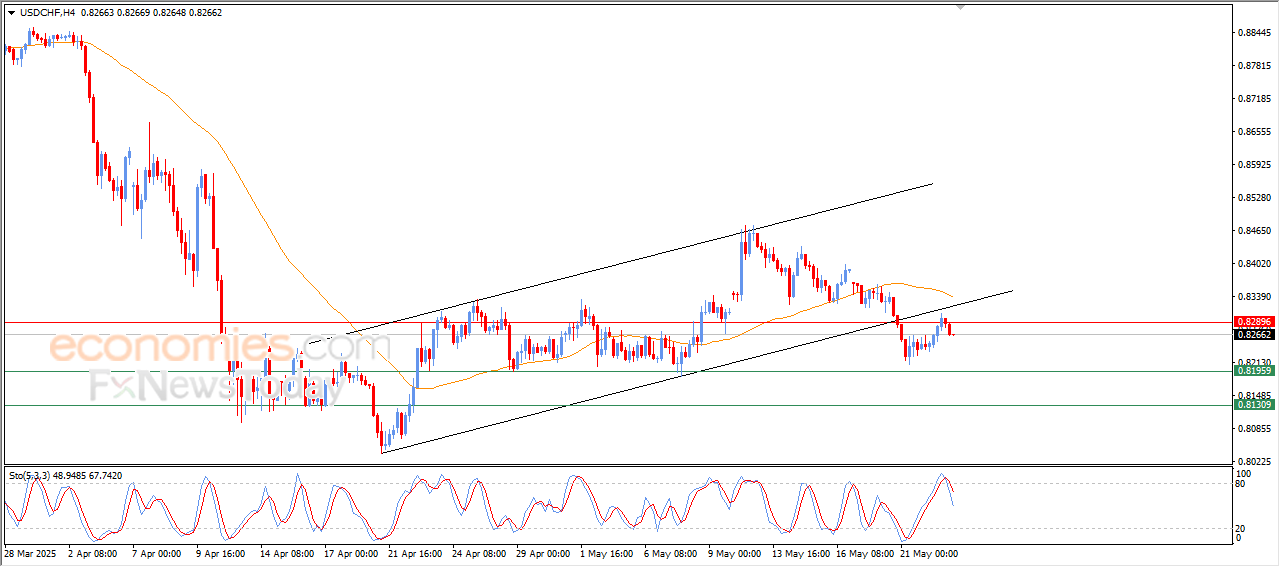The width and height of the screenshot is (1280, 567).
Task: Click the 0.85925 value on price axis
Action: coord(1256,165)
